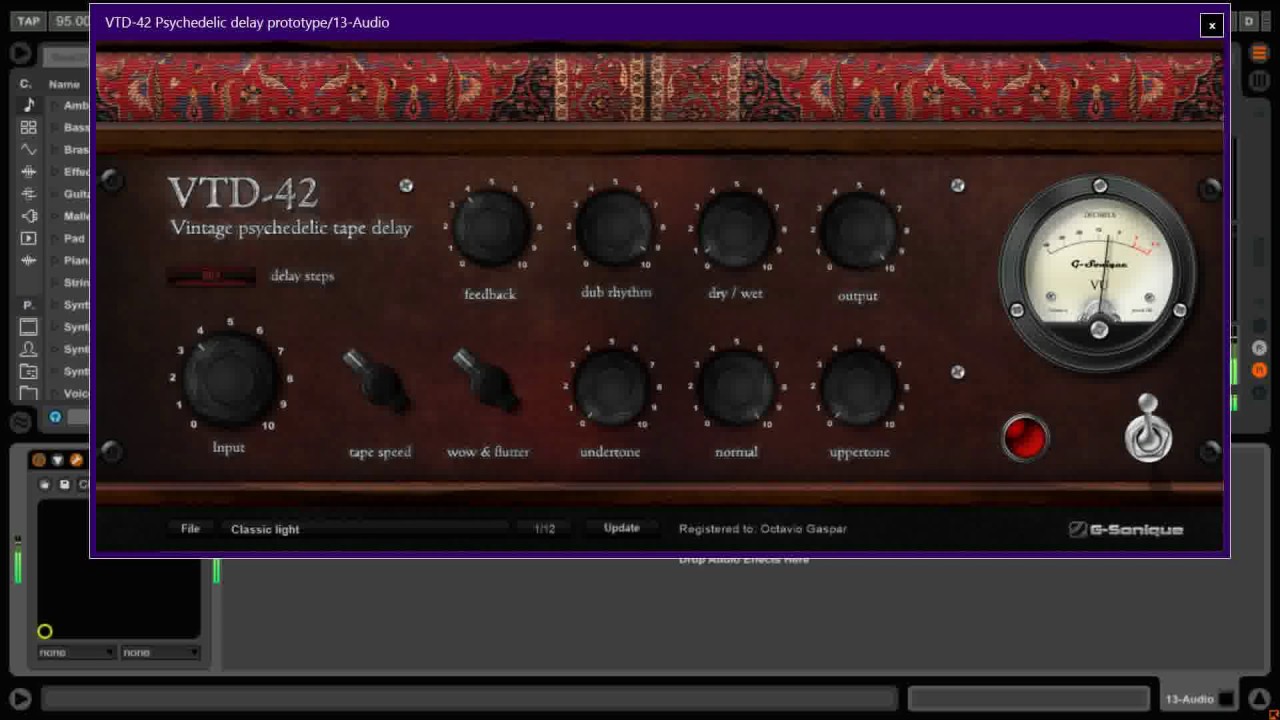Select the Audio Effects category icon

point(28,172)
